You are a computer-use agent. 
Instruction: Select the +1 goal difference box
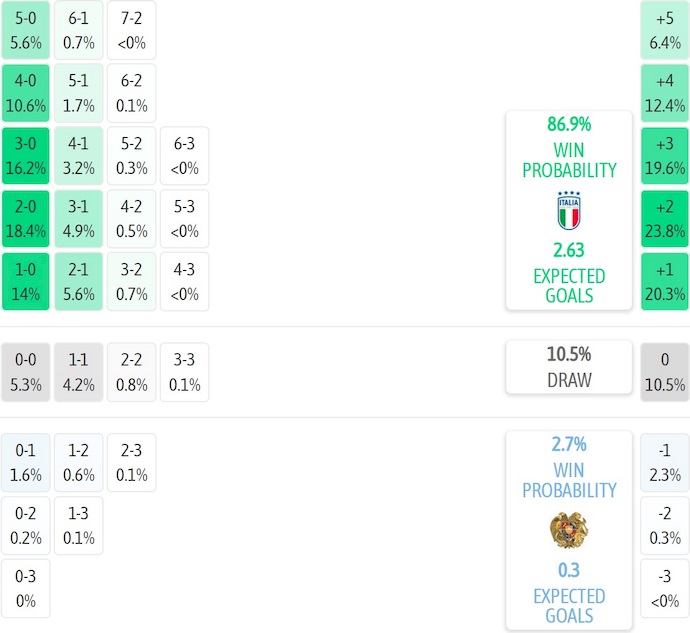(x=665, y=282)
